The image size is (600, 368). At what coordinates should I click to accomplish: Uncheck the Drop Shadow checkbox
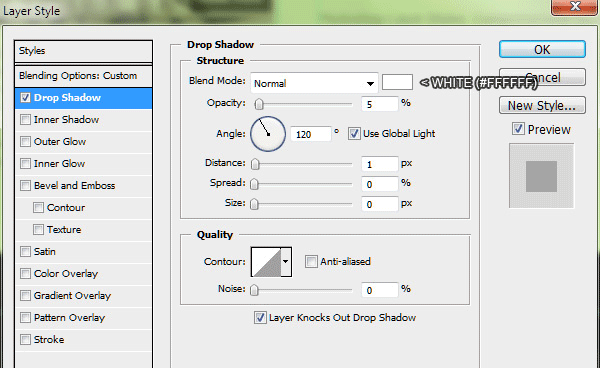tap(25, 98)
